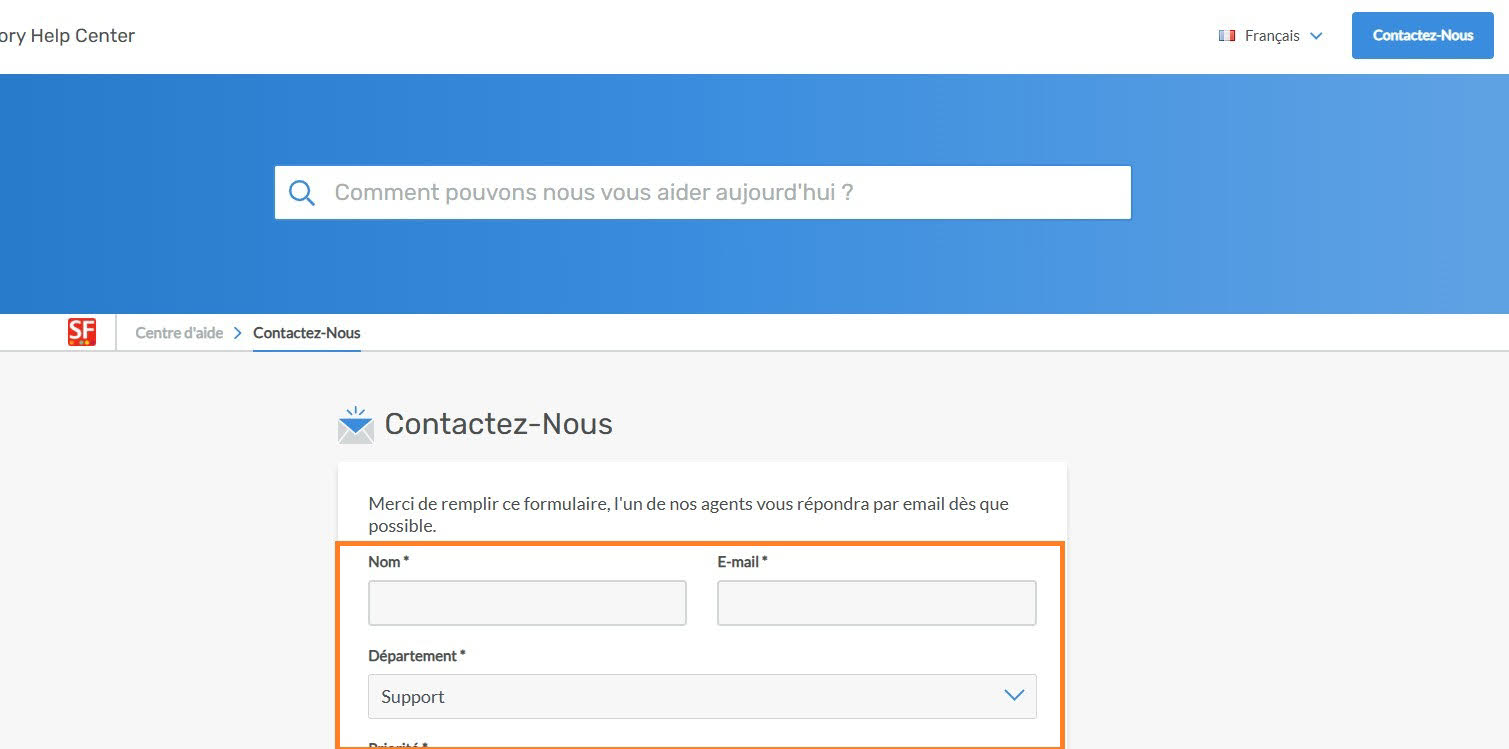
Task: Click the large Contactez-Nous page heading
Action: [498, 424]
